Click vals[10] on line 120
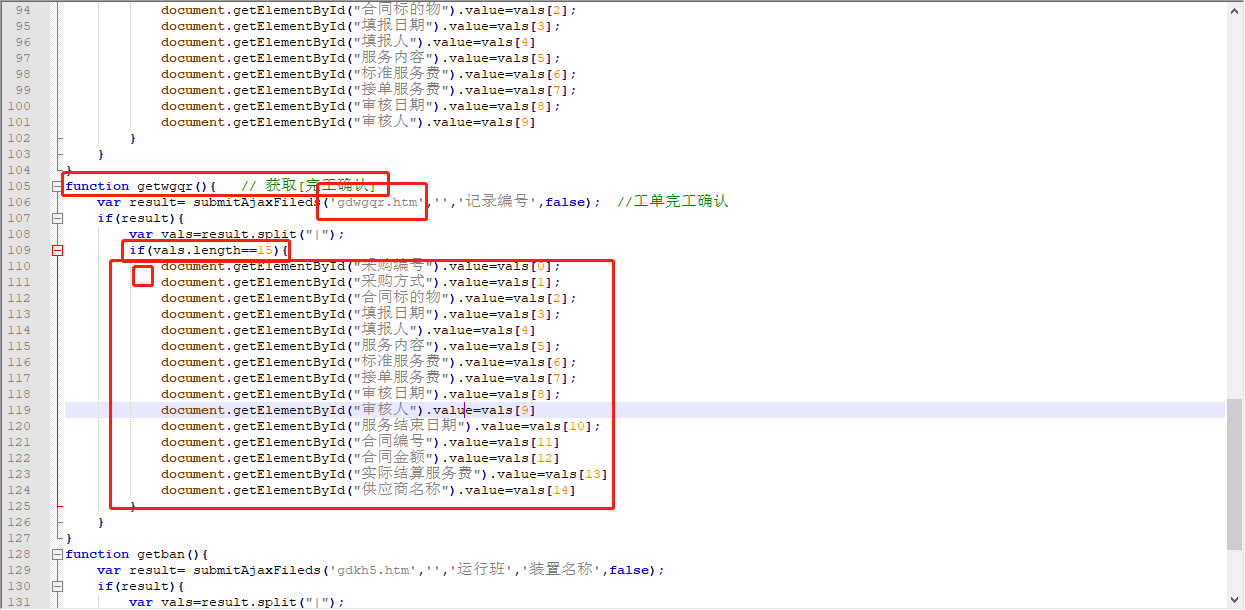1245x610 pixels. pyautogui.click(x=565, y=426)
